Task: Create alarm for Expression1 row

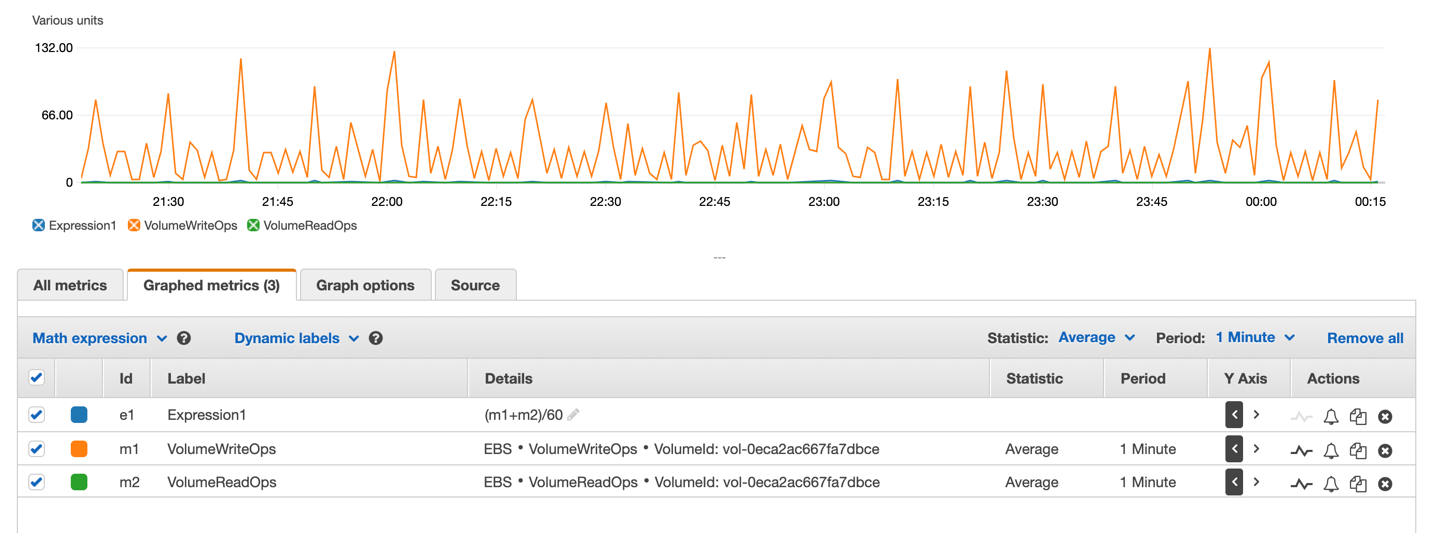Action: pyautogui.click(x=1331, y=416)
